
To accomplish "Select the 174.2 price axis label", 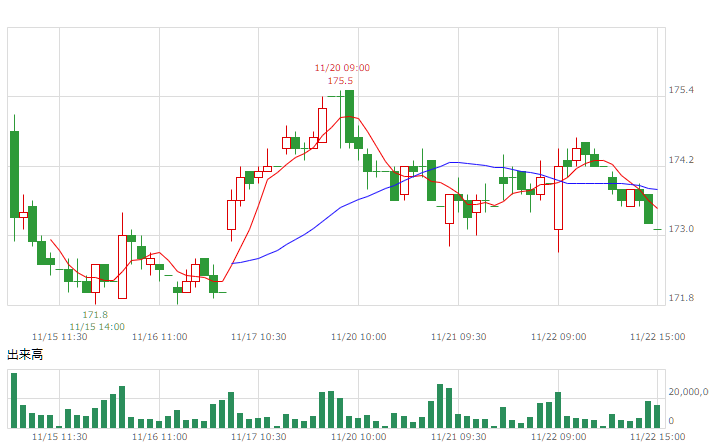I will pyautogui.click(x=681, y=160).
